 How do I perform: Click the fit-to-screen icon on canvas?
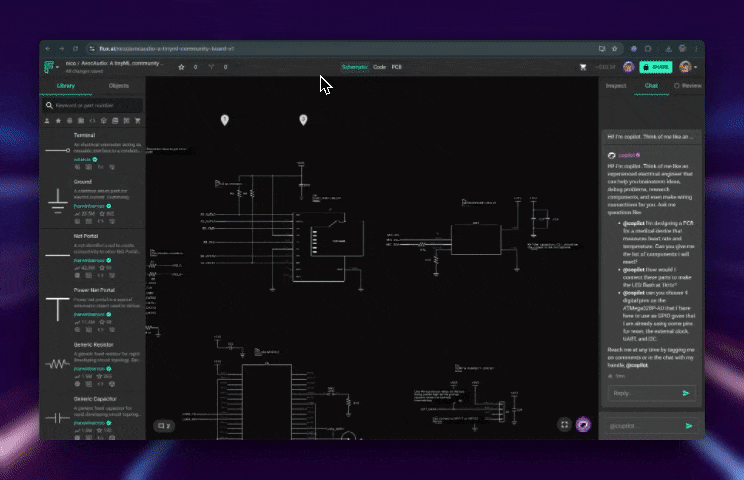coord(564,425)
